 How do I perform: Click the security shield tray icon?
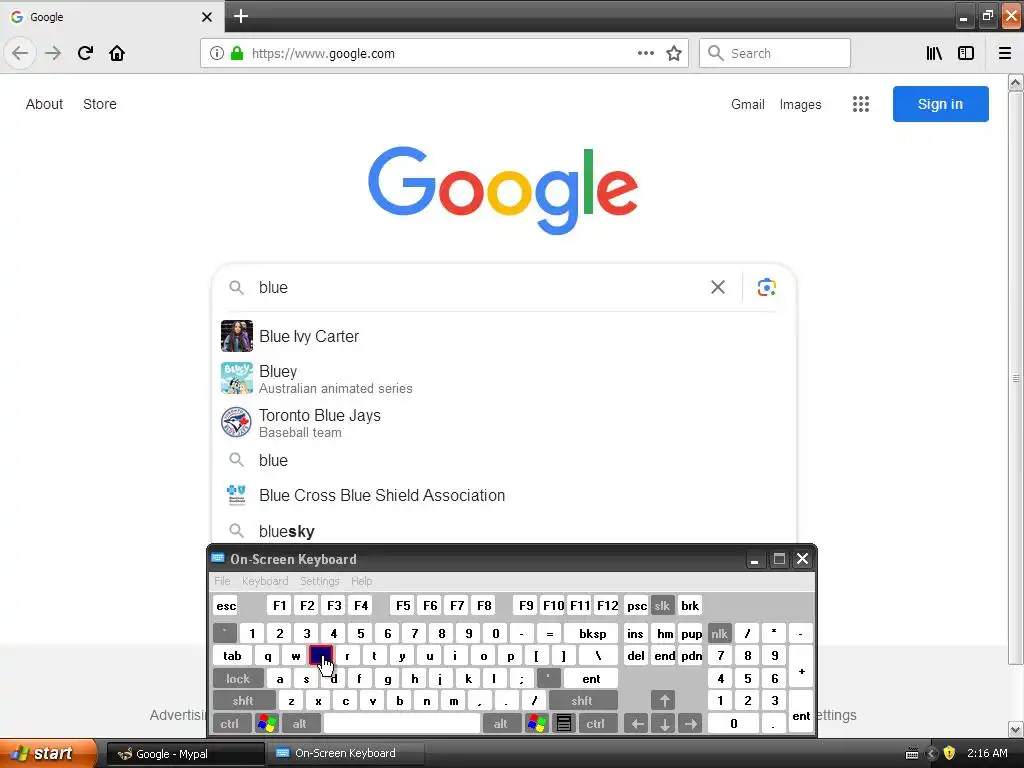pos(949,754)
